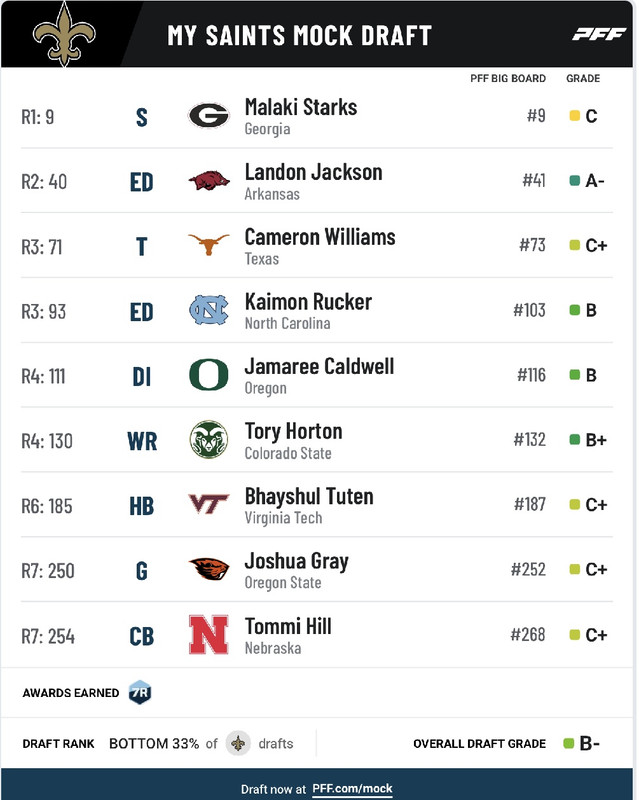The width and height of the screenshot is (639, 800).
Task: Select the Arkansas Razorbacks logo
Action: (x=209, y=181)
